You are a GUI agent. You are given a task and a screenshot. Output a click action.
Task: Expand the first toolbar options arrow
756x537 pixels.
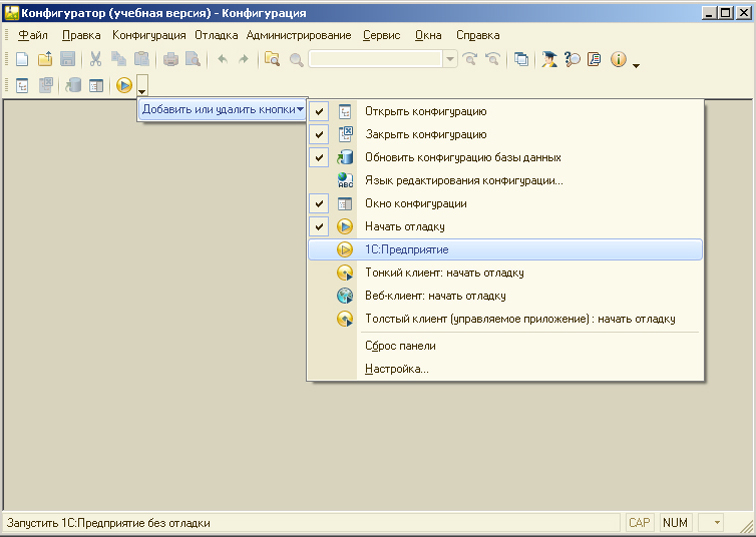(x=636, y=66)
